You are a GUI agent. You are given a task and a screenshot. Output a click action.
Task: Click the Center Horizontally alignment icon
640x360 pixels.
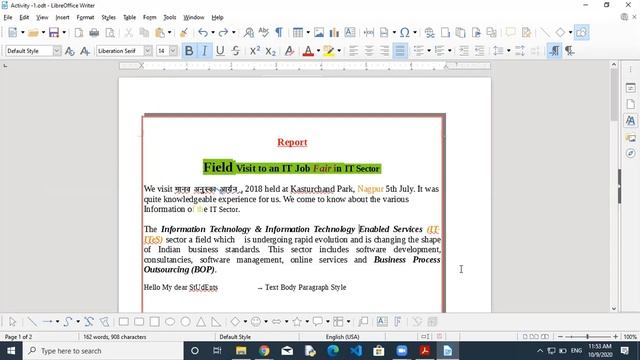(x=369, y=51)
